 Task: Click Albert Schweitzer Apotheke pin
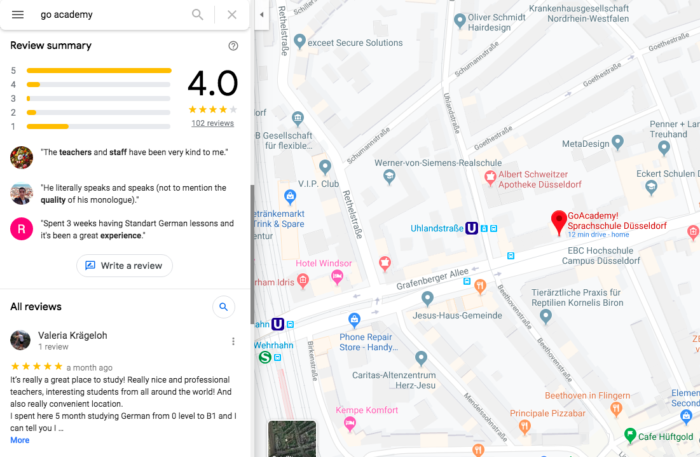pos(490,179)
